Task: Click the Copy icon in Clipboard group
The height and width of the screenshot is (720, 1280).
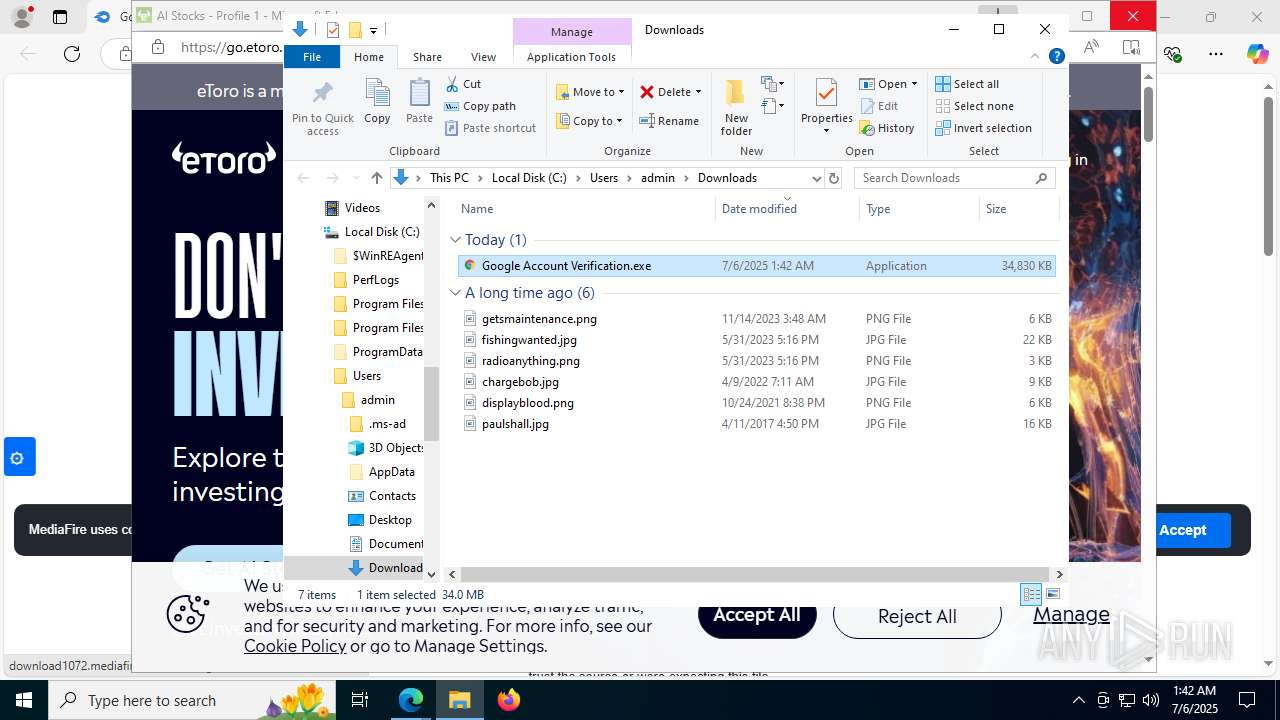Action: coord(377,94)
